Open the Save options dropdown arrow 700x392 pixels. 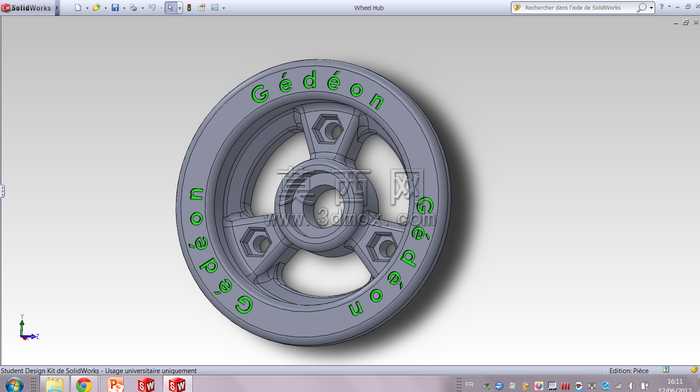(x=124, y=8)
